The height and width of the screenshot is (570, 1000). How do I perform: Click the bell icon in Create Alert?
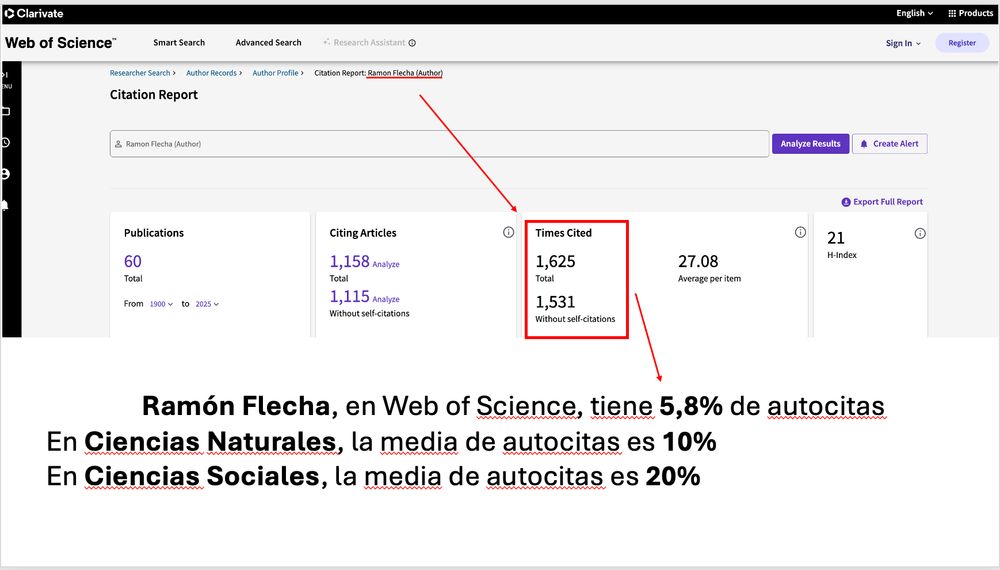tap(864, 144)
